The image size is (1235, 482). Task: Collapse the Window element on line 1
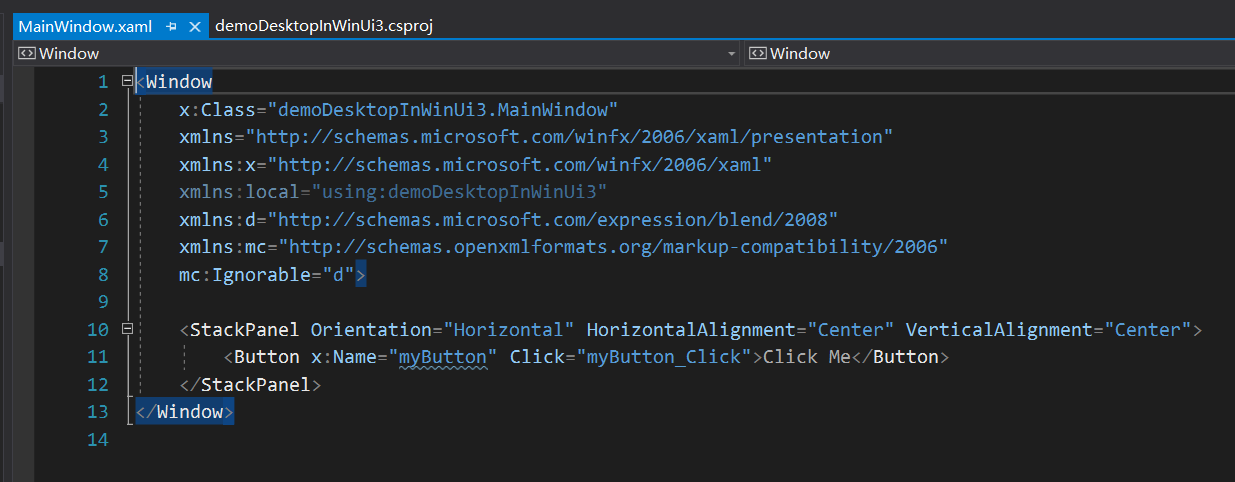[126, 81]
